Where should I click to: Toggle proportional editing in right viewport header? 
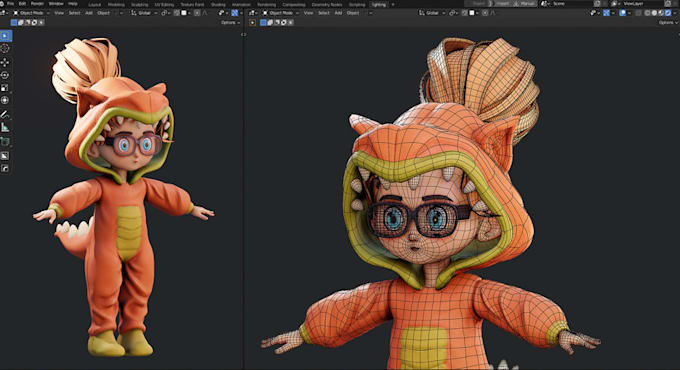coord(485,13)
